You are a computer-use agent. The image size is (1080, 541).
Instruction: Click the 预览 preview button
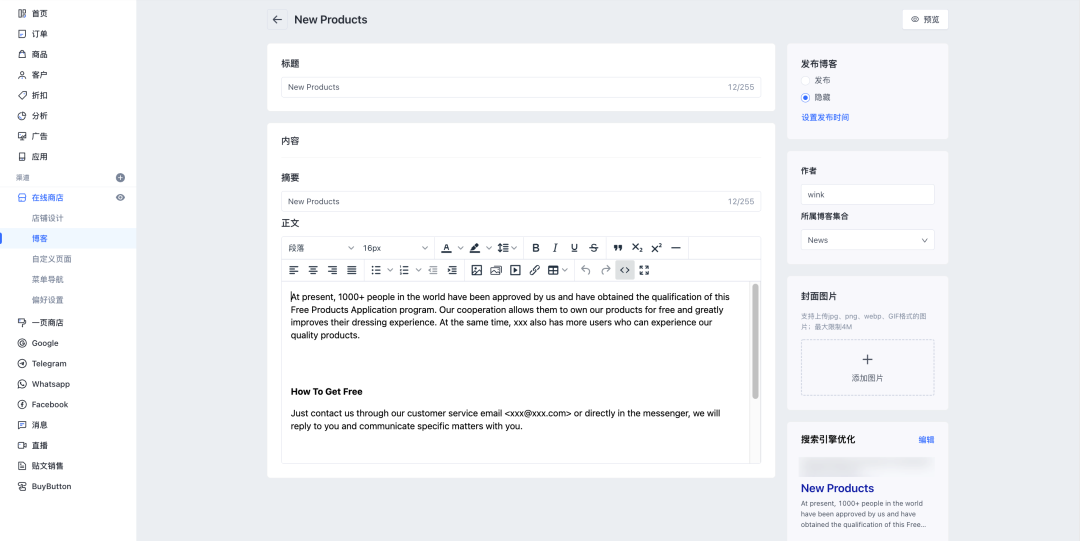[x=925, y=19]
